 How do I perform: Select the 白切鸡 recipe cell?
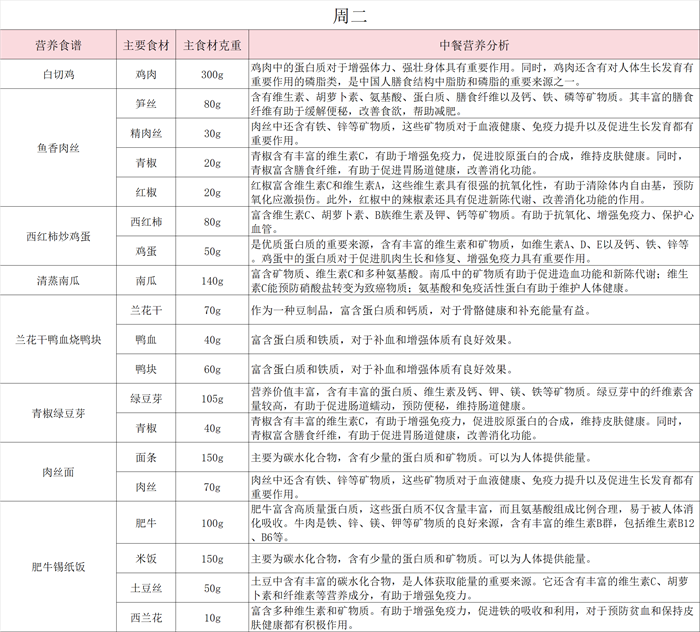click(57, 74)
